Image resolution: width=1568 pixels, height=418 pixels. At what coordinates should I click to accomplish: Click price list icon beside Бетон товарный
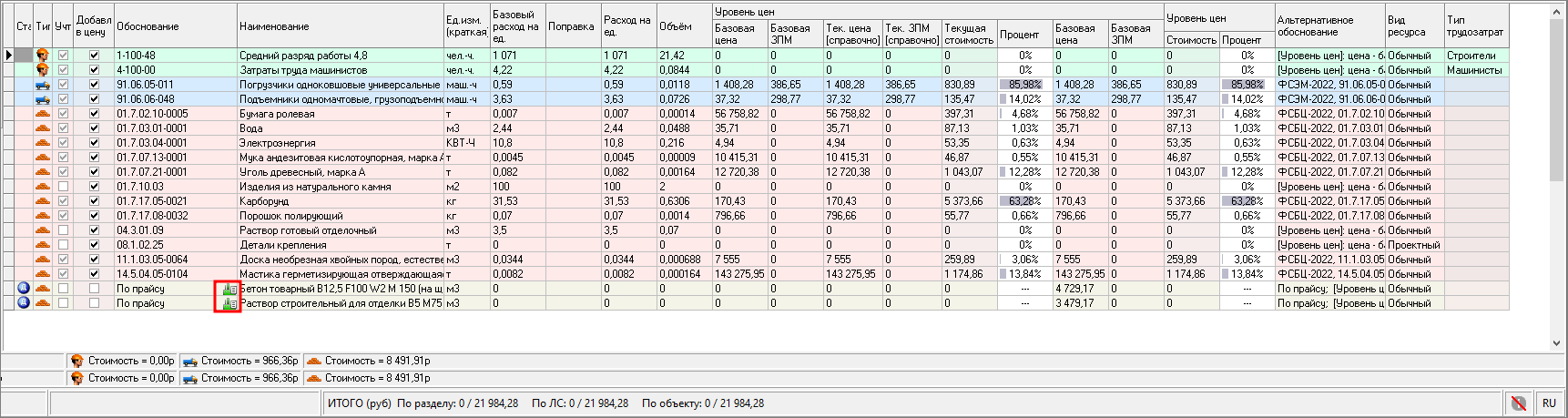pyautogui.click(x=229, y=290)
